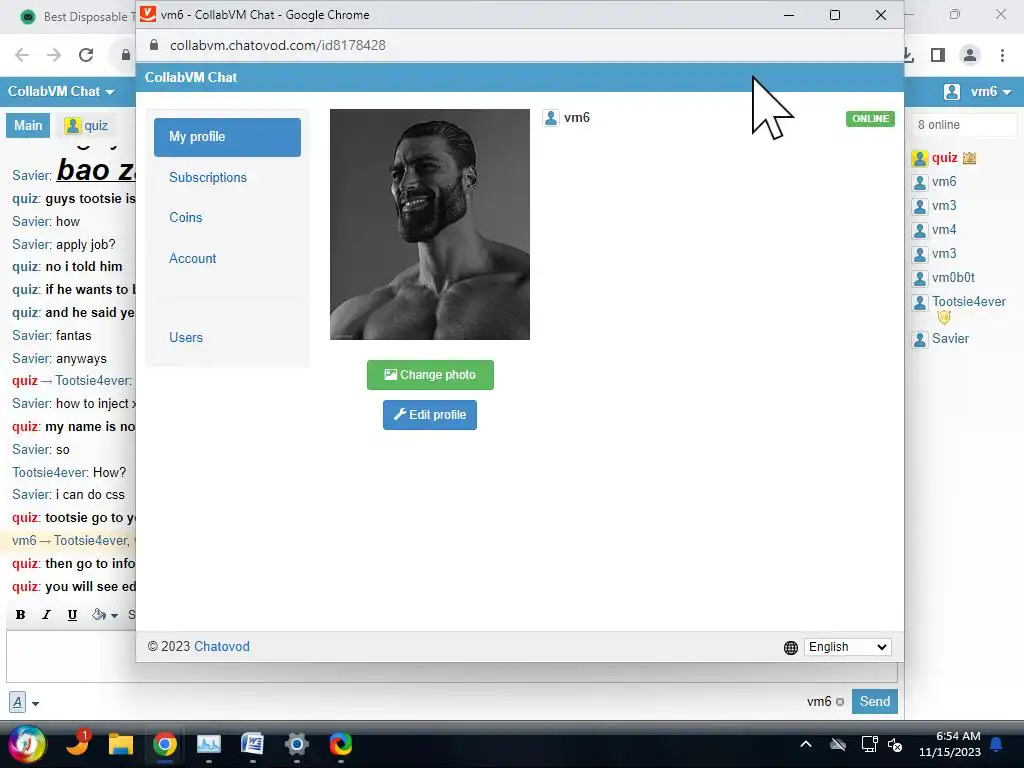Click the Start orb button
Viewport: 1024px width, 768px height.
point(27,744)
